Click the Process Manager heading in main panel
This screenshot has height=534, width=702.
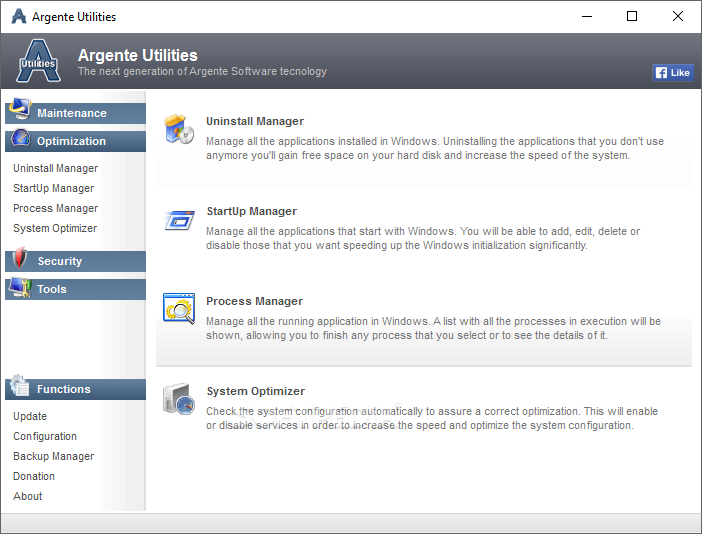(254, 301)
